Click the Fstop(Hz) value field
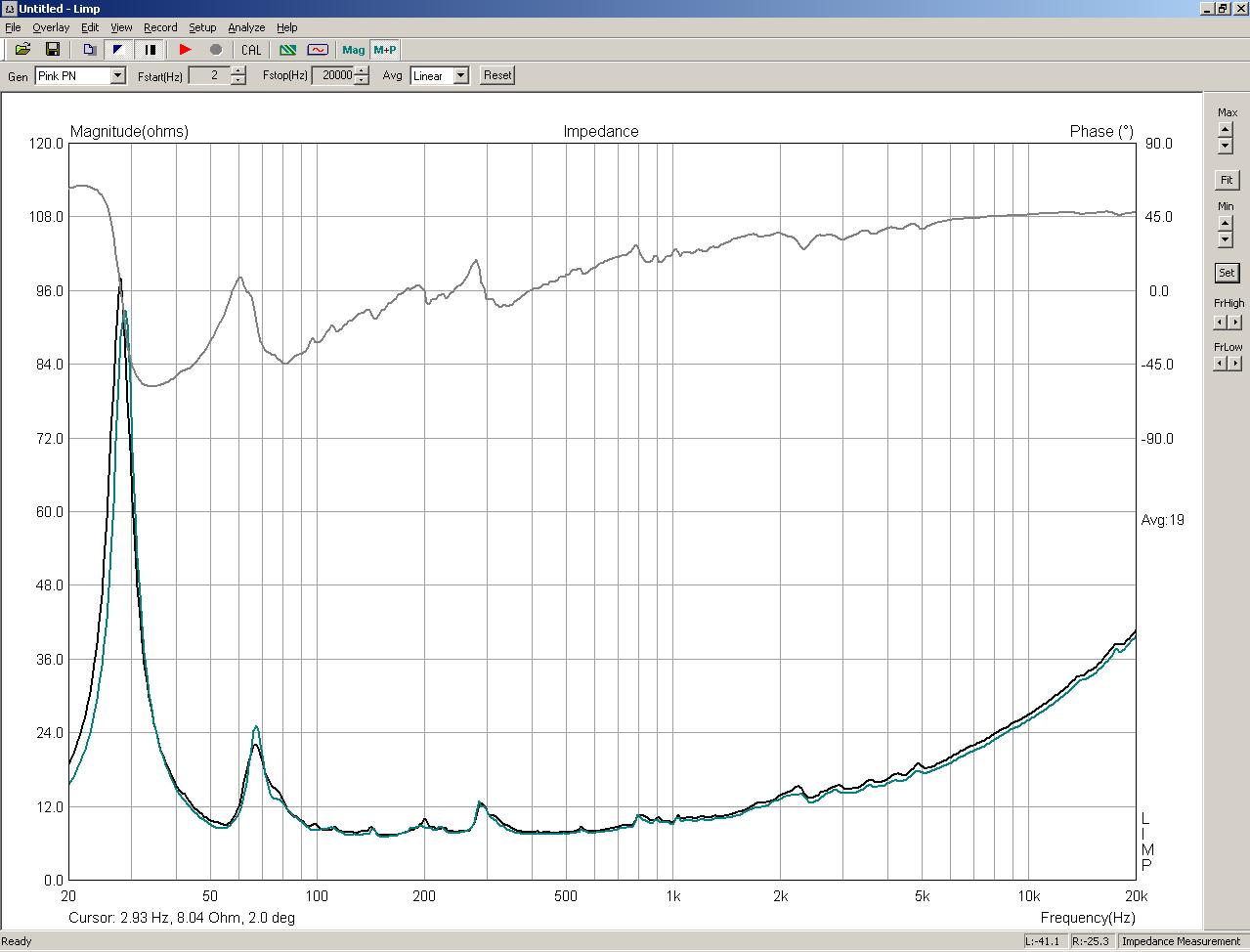The height and width of the screenshot is (952, 1250). [x=332, y=75]
